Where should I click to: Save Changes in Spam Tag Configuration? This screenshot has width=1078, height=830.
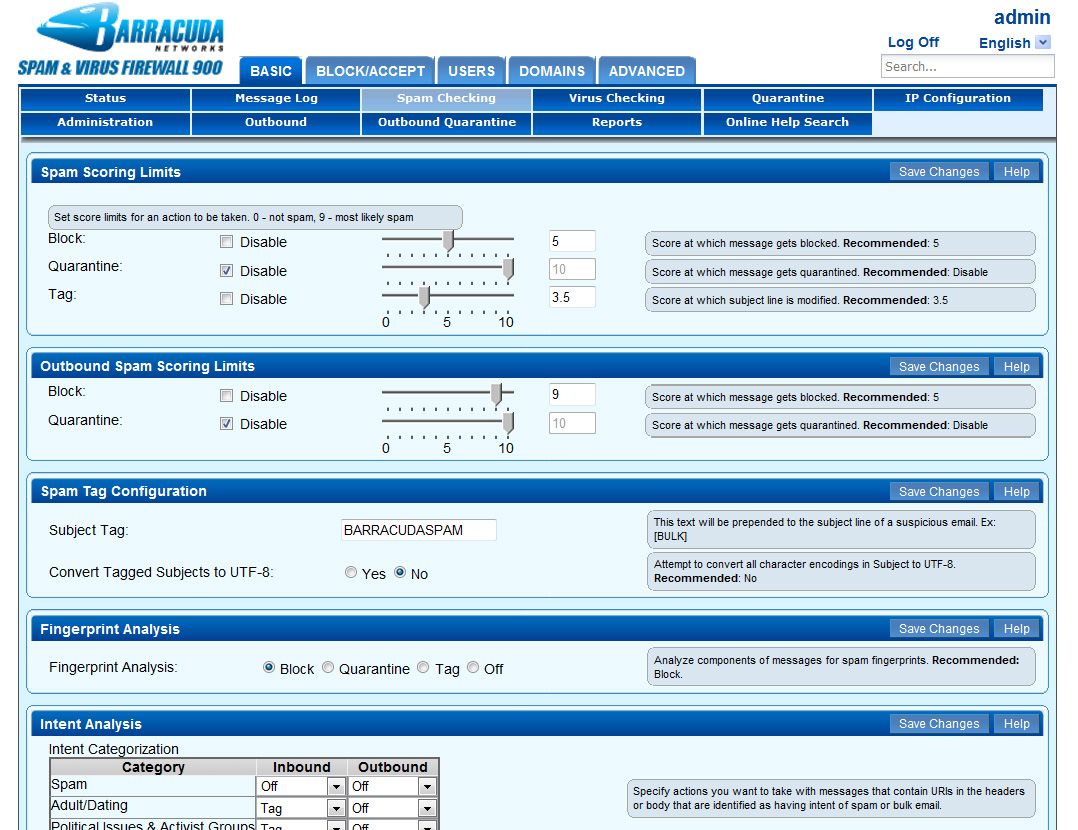(x=938, y=492)
